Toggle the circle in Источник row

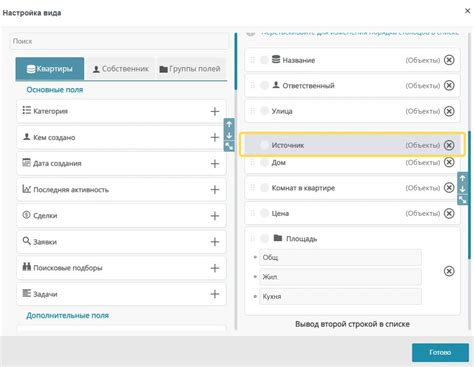point(264,145)
